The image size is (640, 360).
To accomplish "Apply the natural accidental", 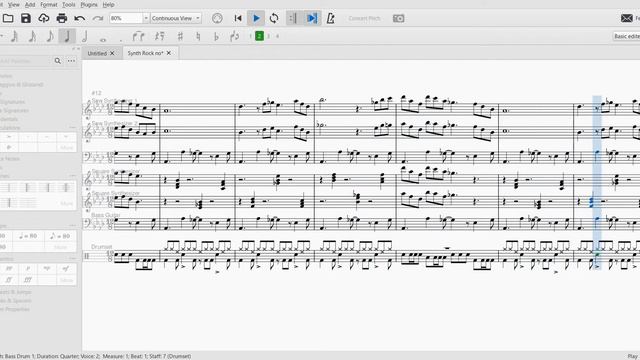I will (198, 36).
